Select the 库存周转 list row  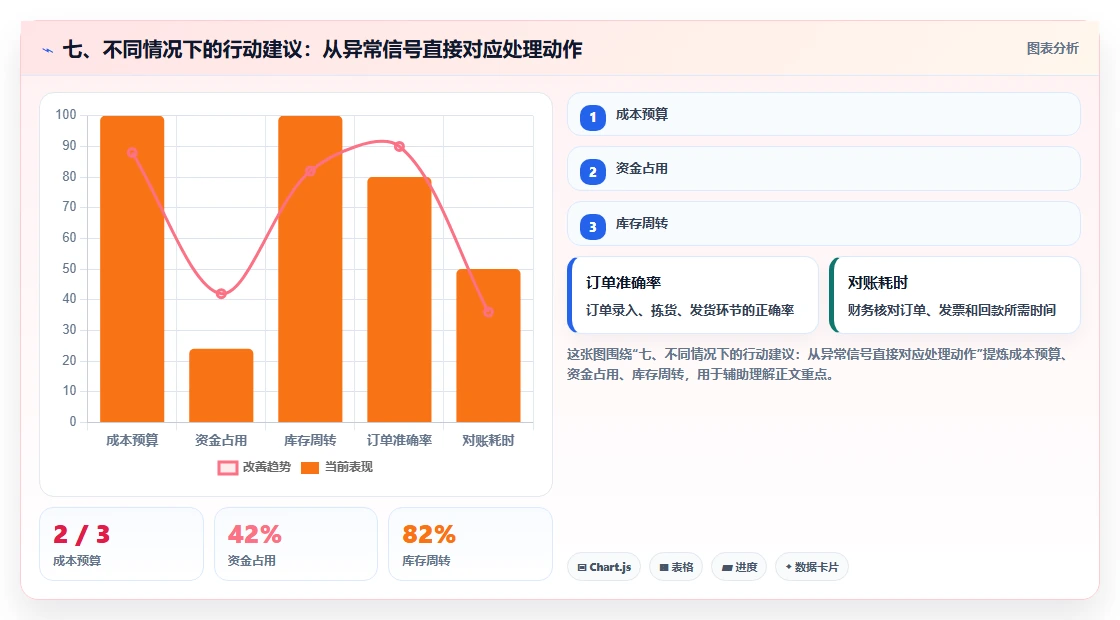[824, 224]
